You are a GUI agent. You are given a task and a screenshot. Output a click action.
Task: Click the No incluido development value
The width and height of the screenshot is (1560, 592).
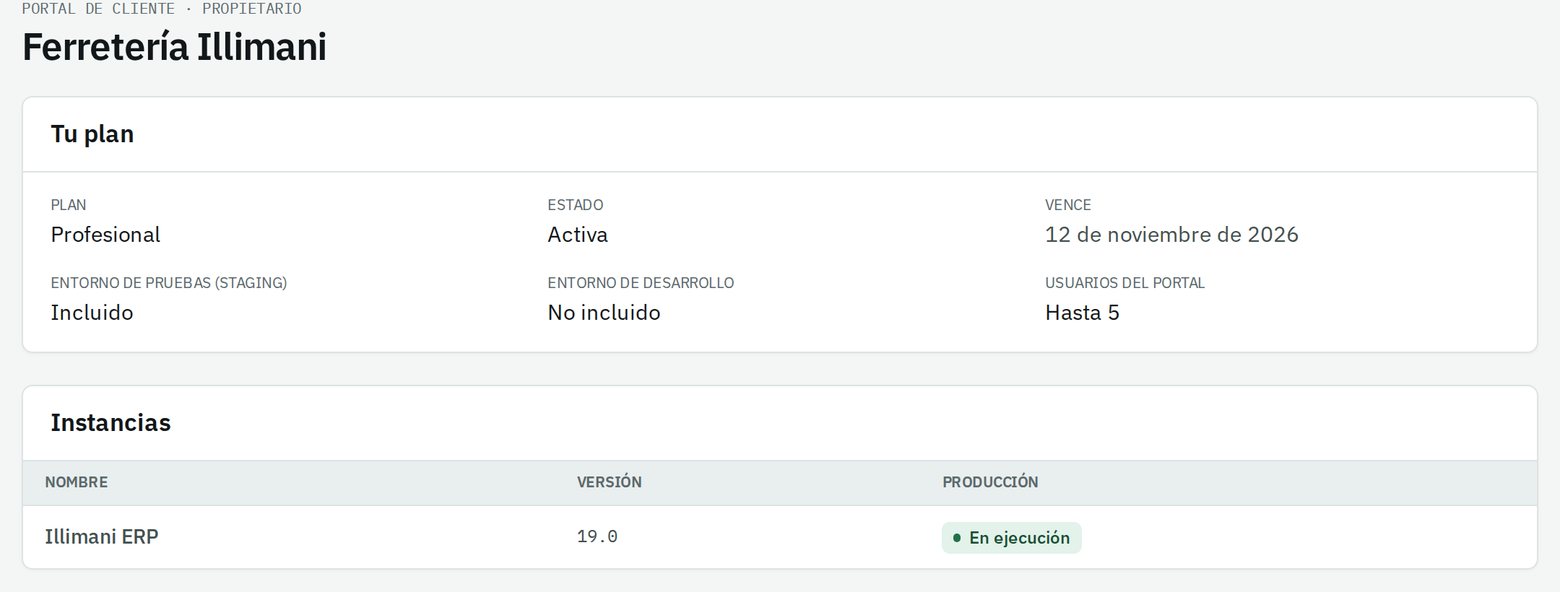(604, 313)
